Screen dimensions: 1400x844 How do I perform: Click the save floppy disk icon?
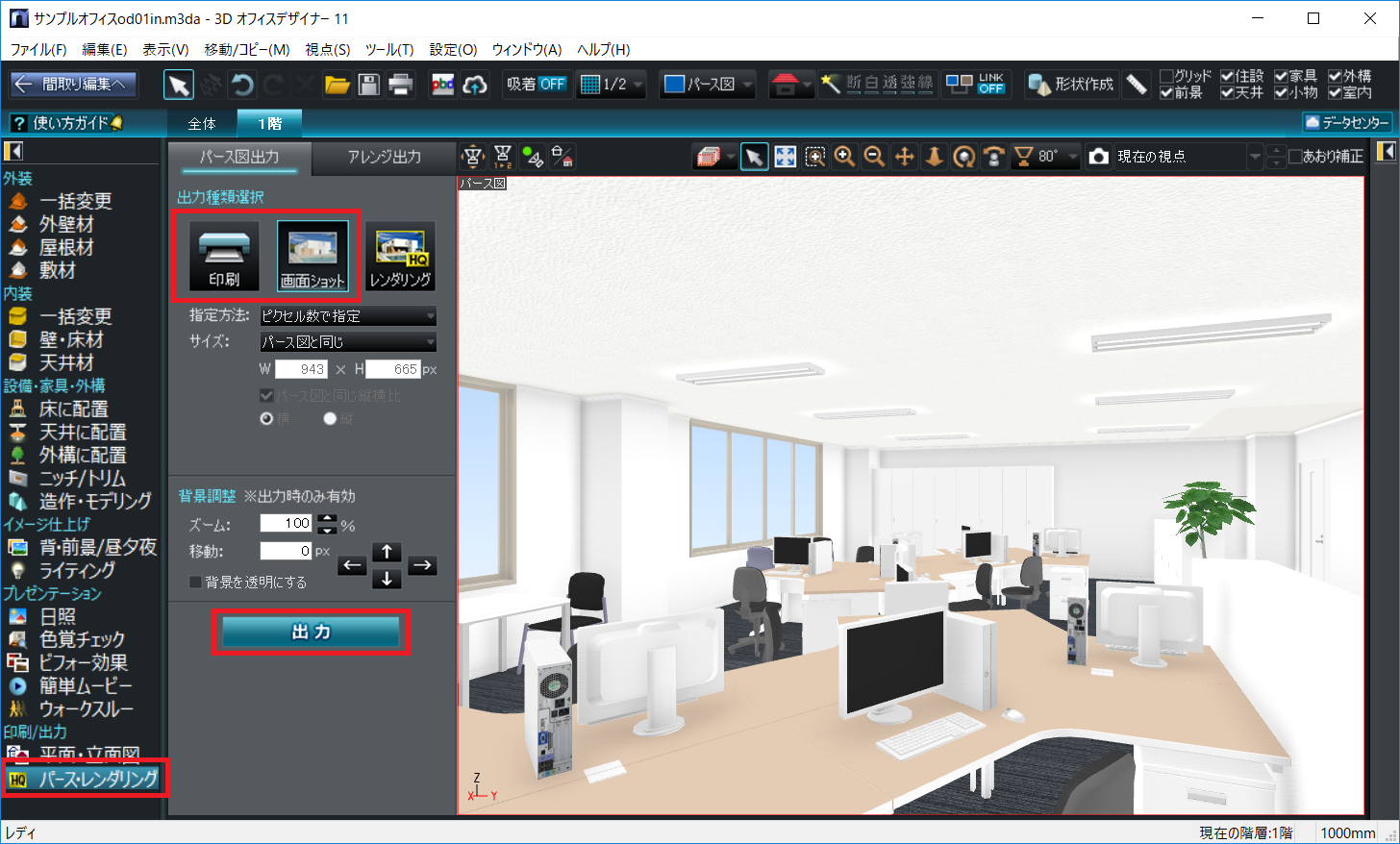(368, 85)
